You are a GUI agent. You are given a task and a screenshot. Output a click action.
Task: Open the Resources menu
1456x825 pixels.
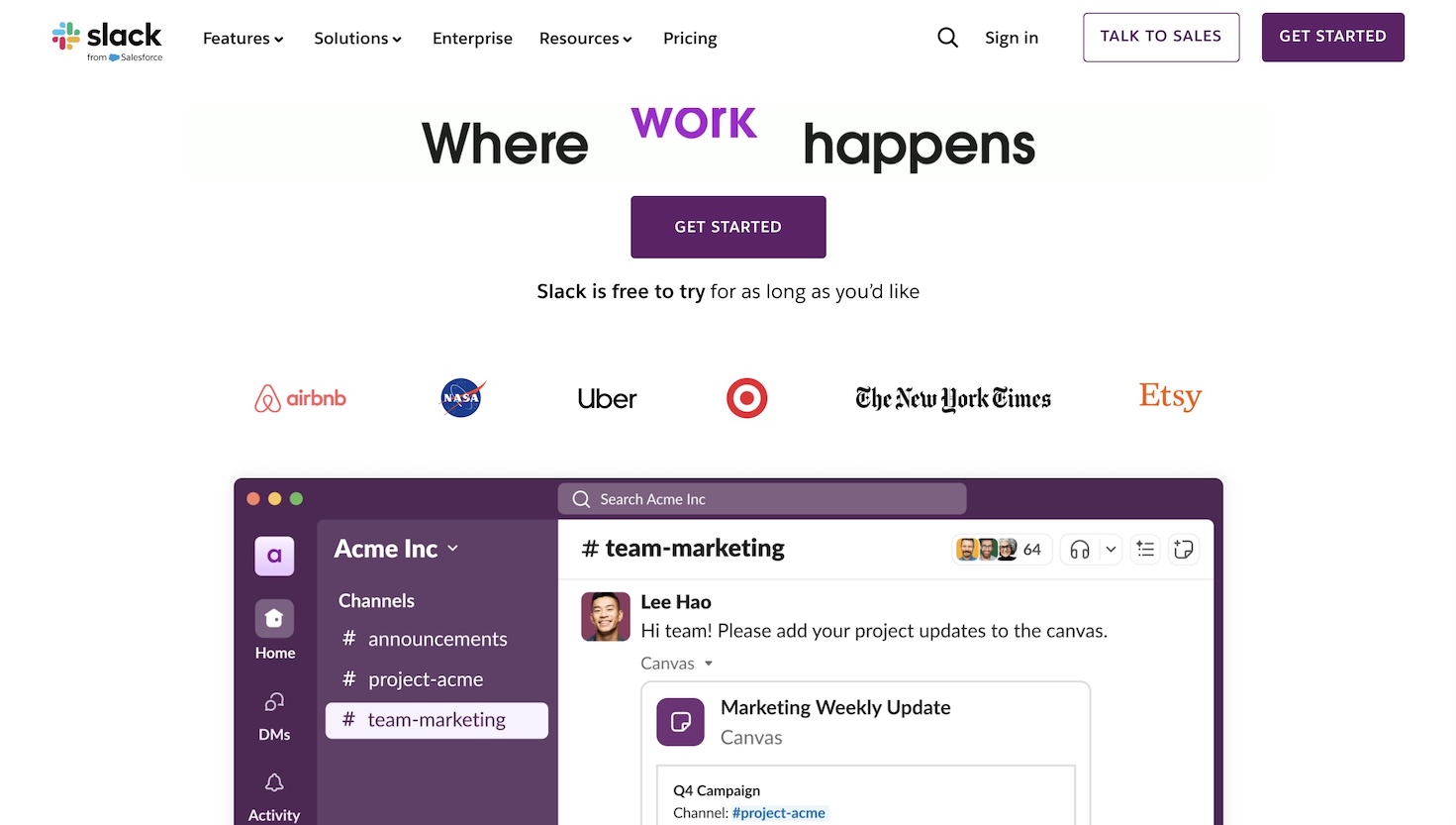(x=585, y=38)
